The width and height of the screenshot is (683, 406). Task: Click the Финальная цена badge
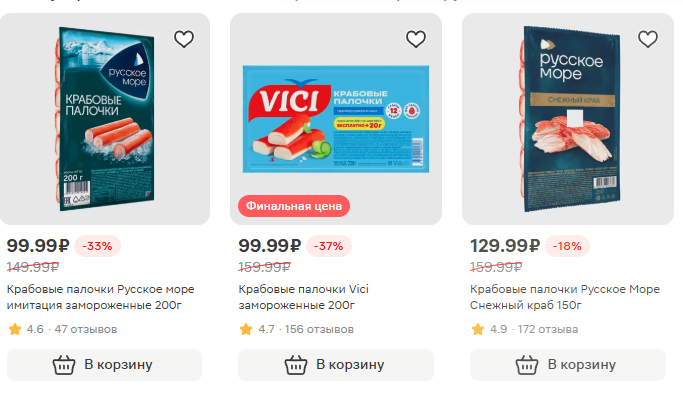(x=294, y=206)
